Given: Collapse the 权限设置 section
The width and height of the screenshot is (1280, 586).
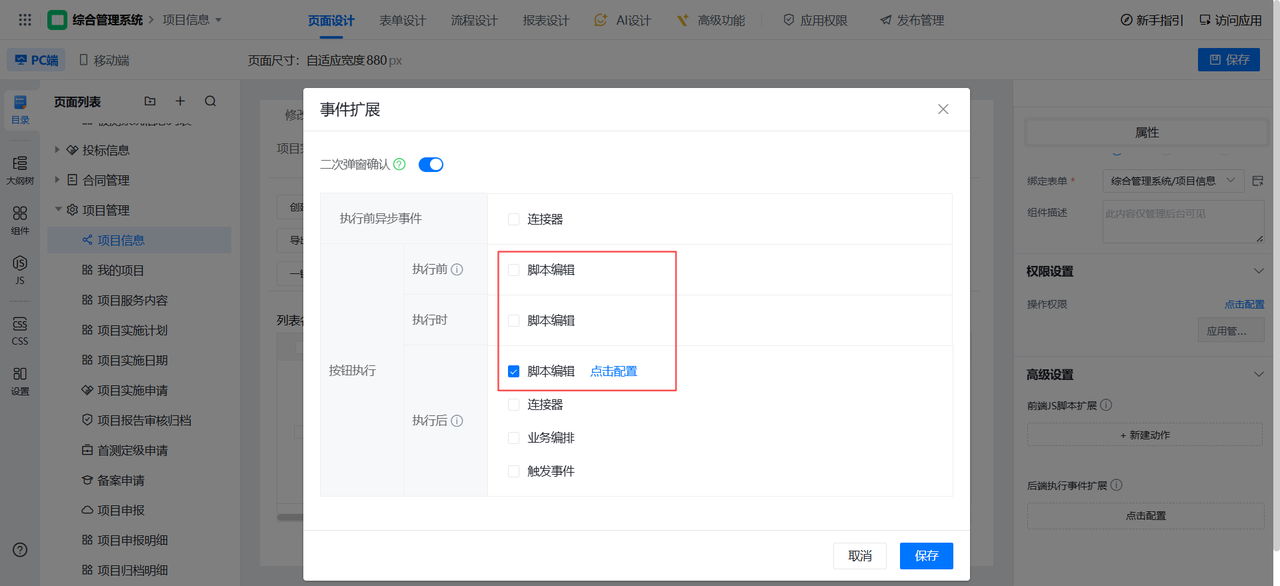Looking at the screenshot, I should pyautogui.click(x=1259, y=271).
